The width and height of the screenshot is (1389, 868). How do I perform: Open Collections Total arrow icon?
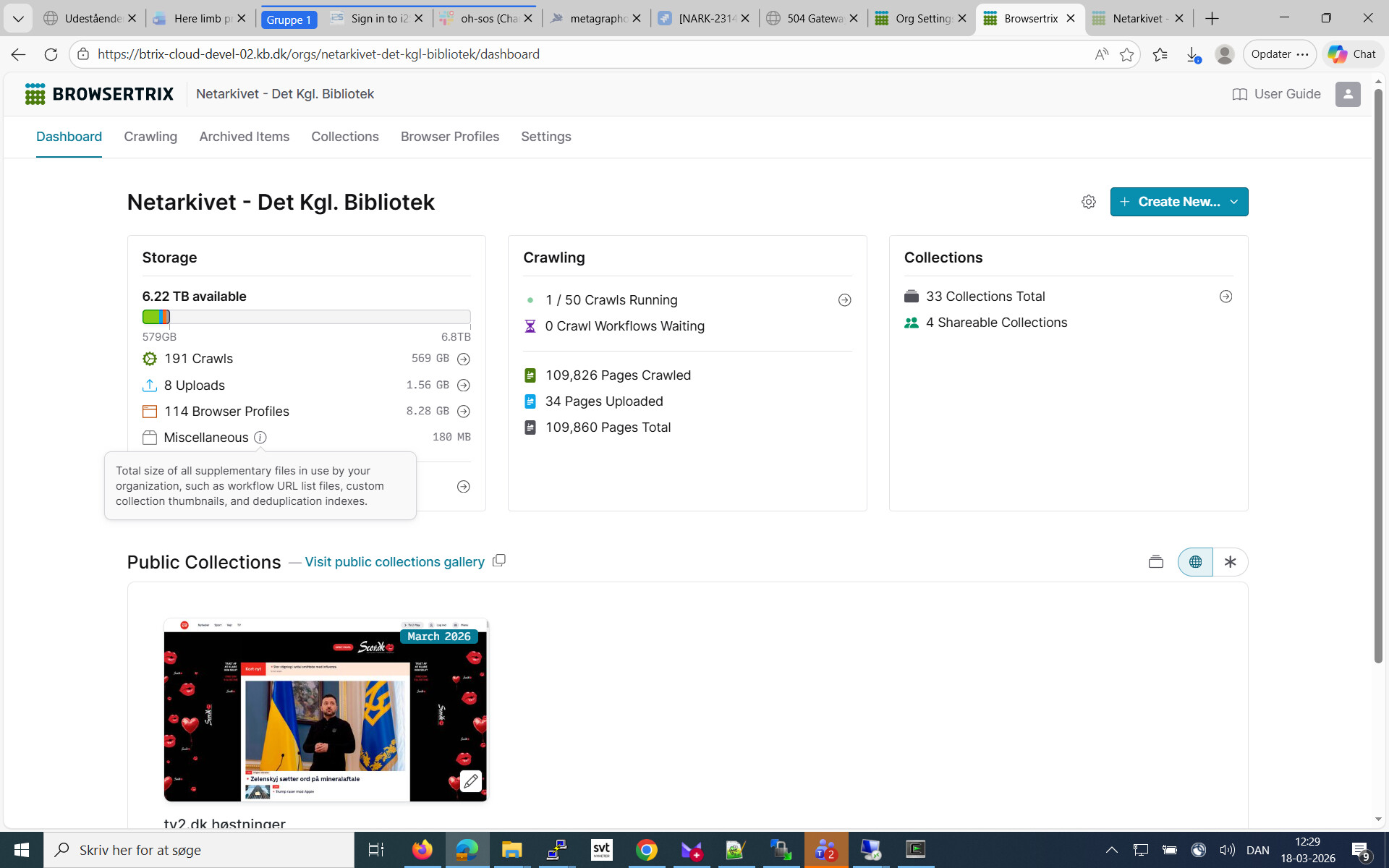pos(1226,297)
